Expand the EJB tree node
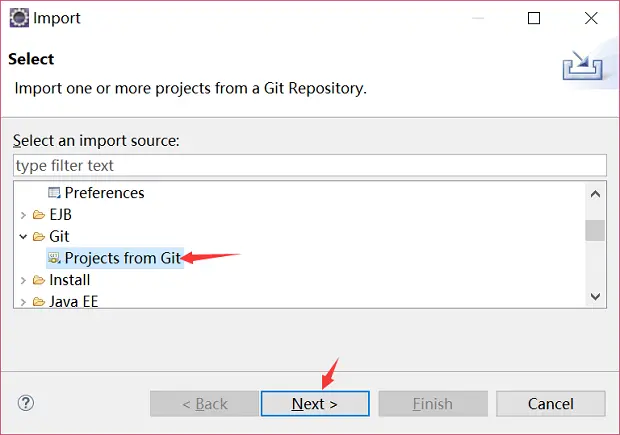 point(23,215)
